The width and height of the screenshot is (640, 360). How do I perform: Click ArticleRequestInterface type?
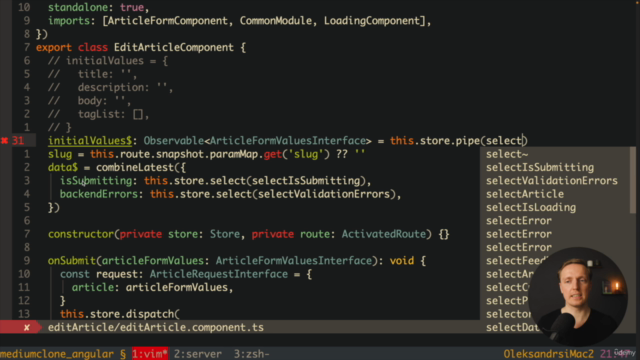(218, 274)
